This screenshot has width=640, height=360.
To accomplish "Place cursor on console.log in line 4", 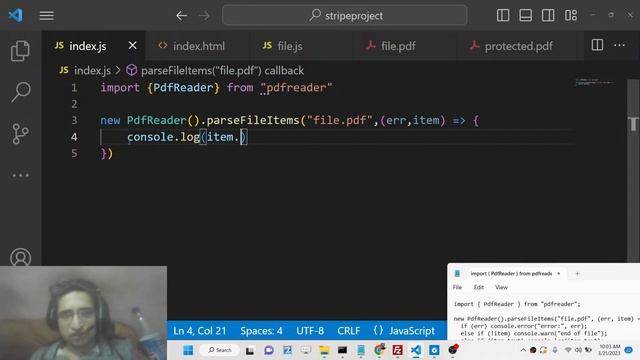I will 163,137.
